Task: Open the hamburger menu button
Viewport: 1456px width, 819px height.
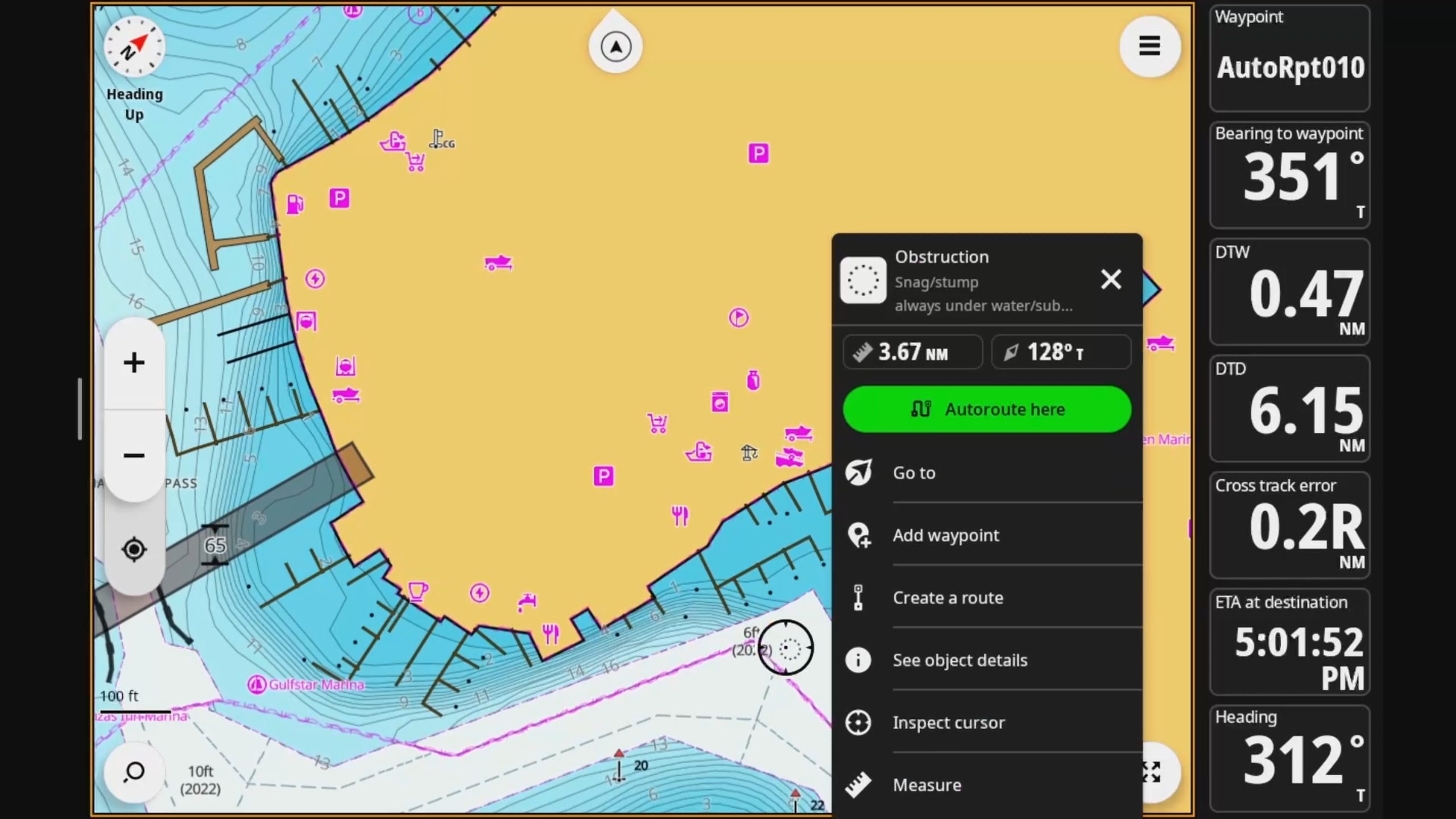Action: tap(1149, 46)
